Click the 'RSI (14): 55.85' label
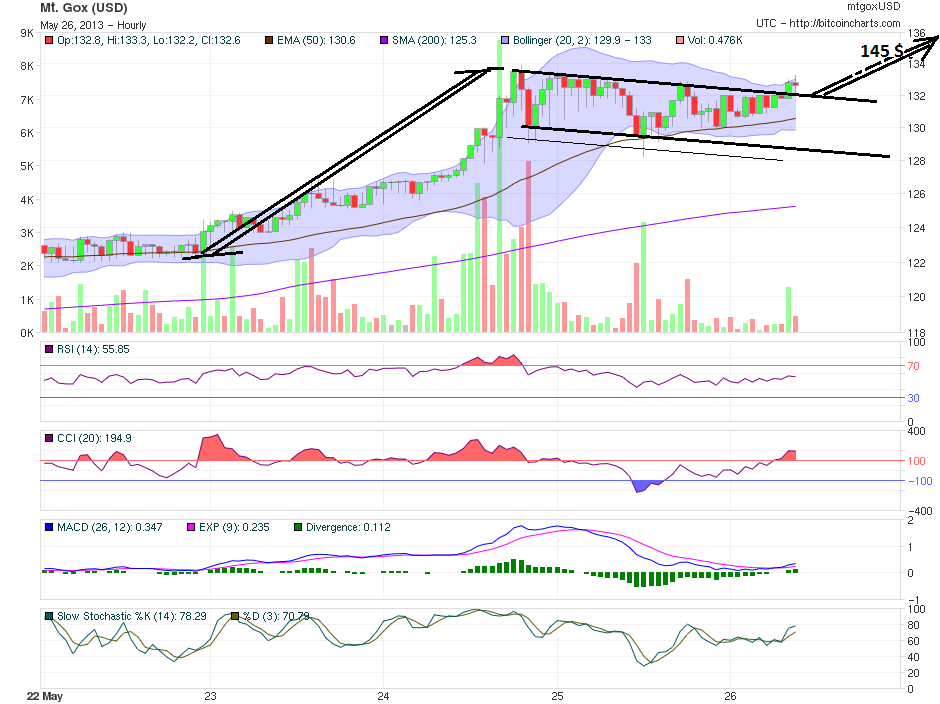The height and width of the screenshot is (704, 940). (x=93, y=349)
